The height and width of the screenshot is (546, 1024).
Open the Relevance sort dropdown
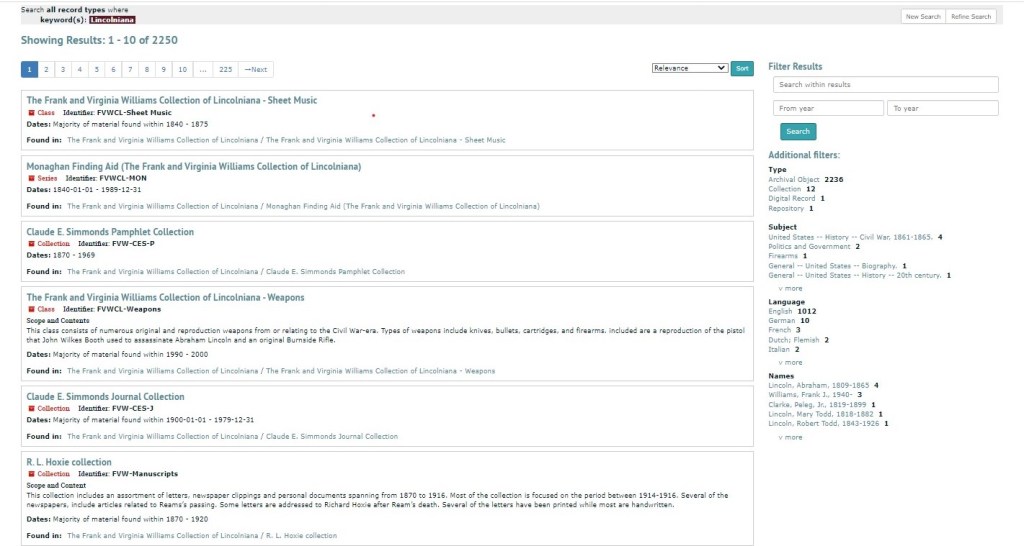coord(689,68)
